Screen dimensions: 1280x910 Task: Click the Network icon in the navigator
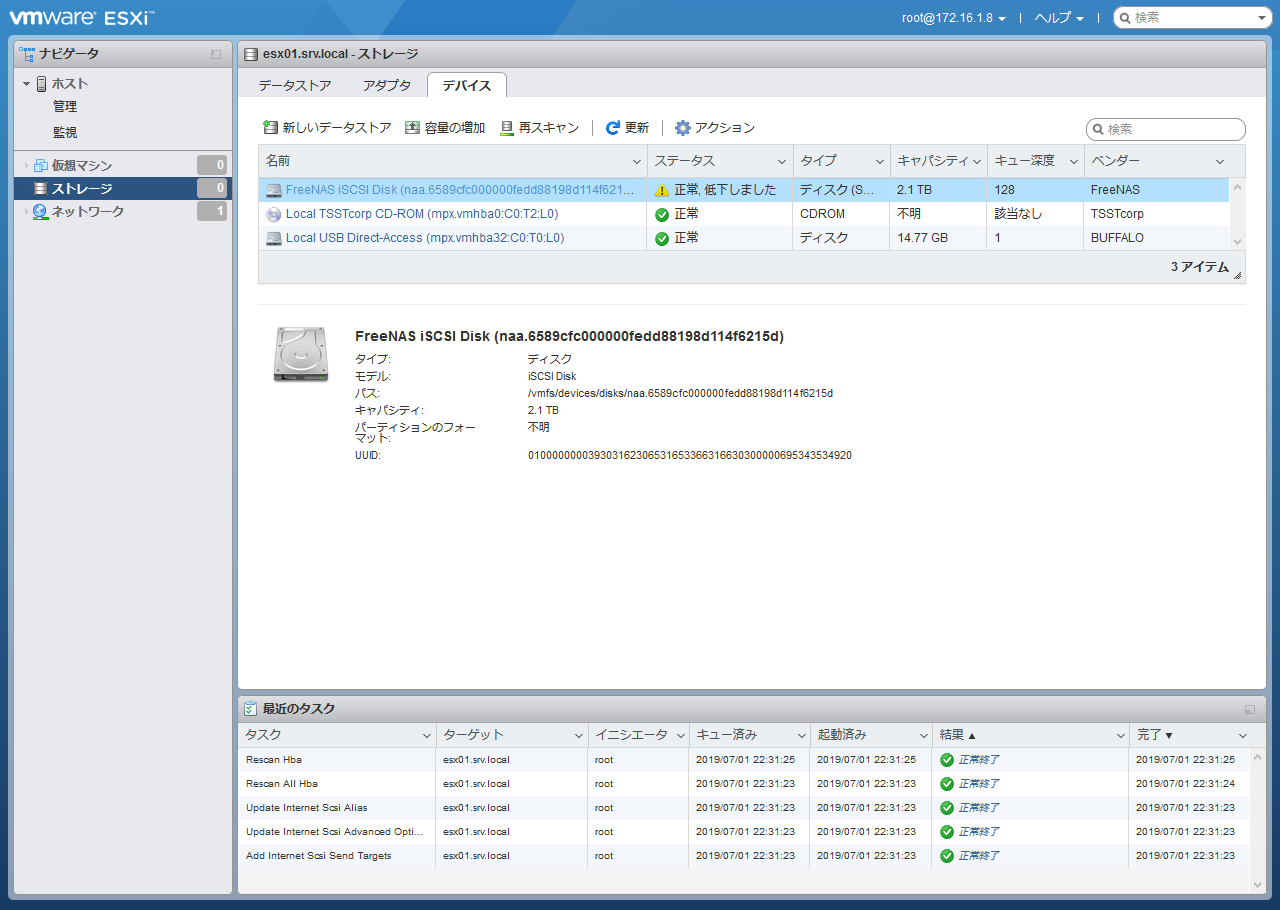40,212
